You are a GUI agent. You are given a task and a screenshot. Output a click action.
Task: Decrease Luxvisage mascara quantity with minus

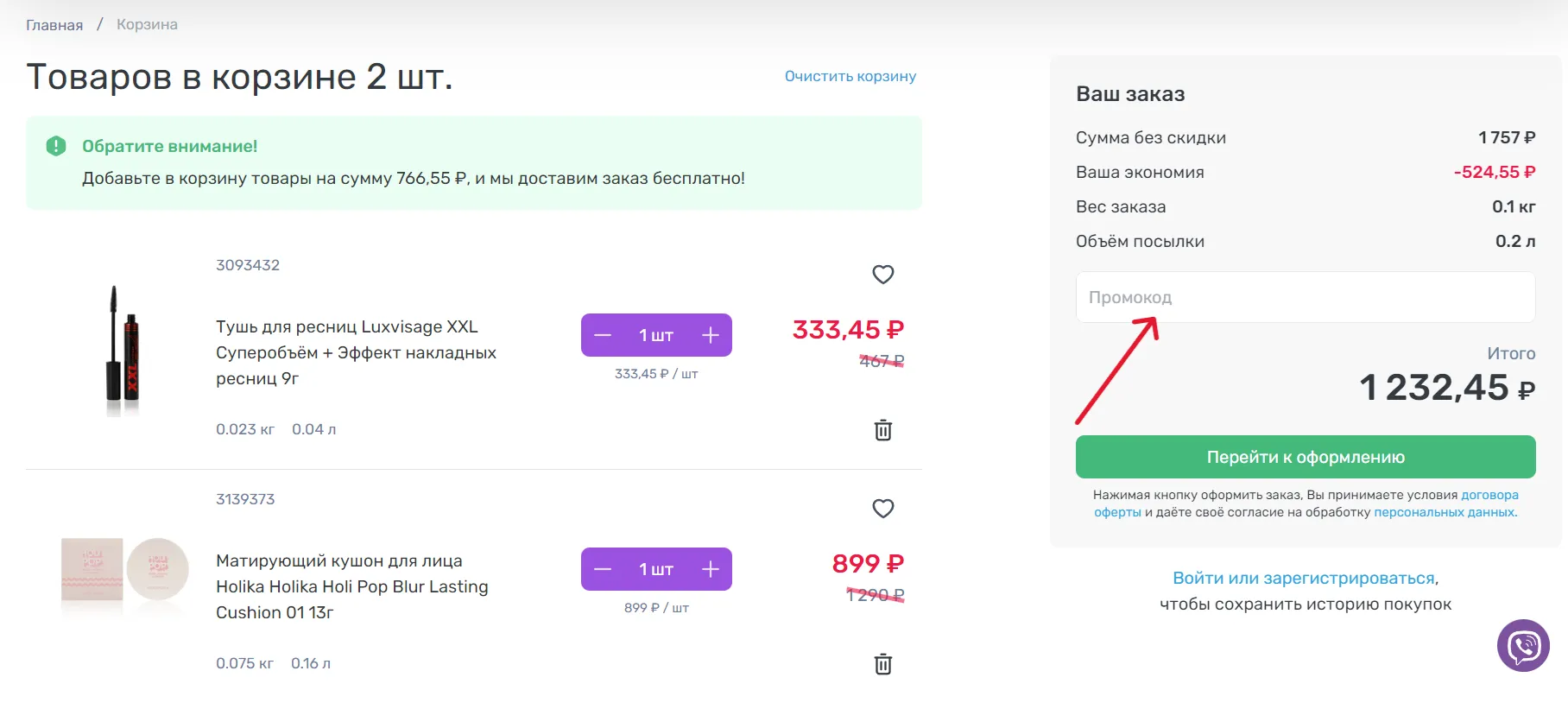[603, 335]
